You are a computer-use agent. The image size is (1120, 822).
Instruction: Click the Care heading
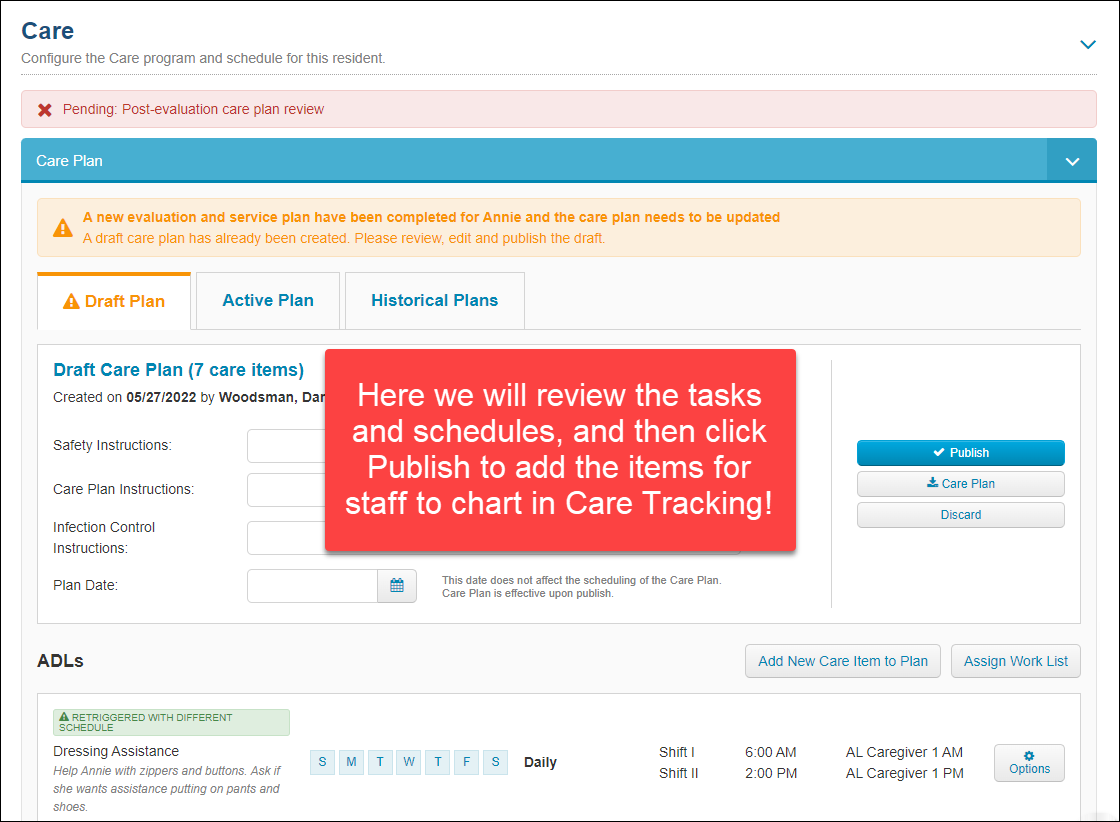(x=47, y=31)
